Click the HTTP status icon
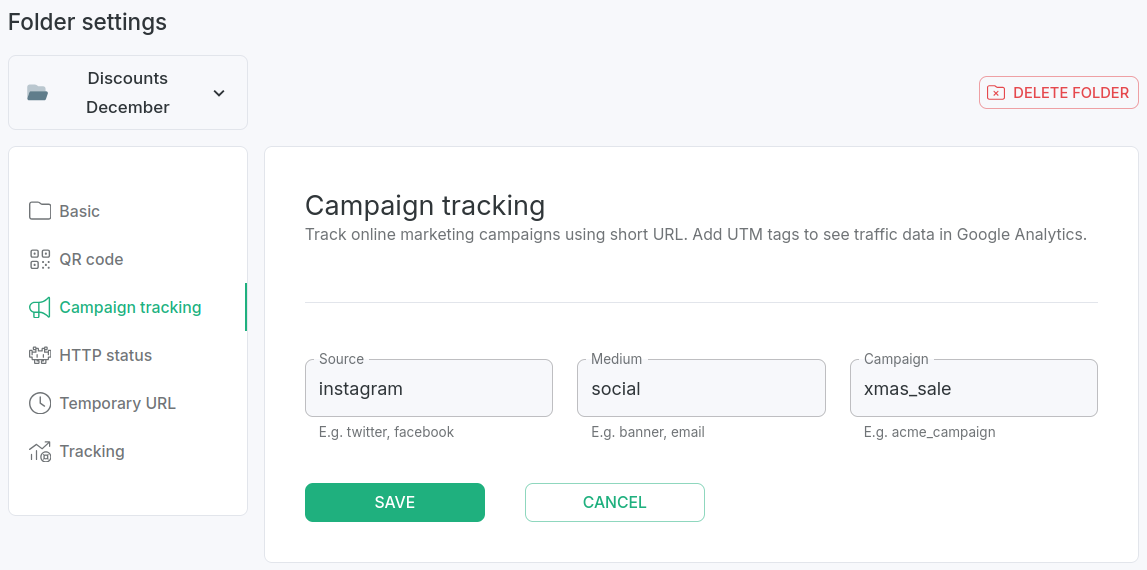Image resolution: width=1147 pixels, height=570 pixels. click(40, 355)
